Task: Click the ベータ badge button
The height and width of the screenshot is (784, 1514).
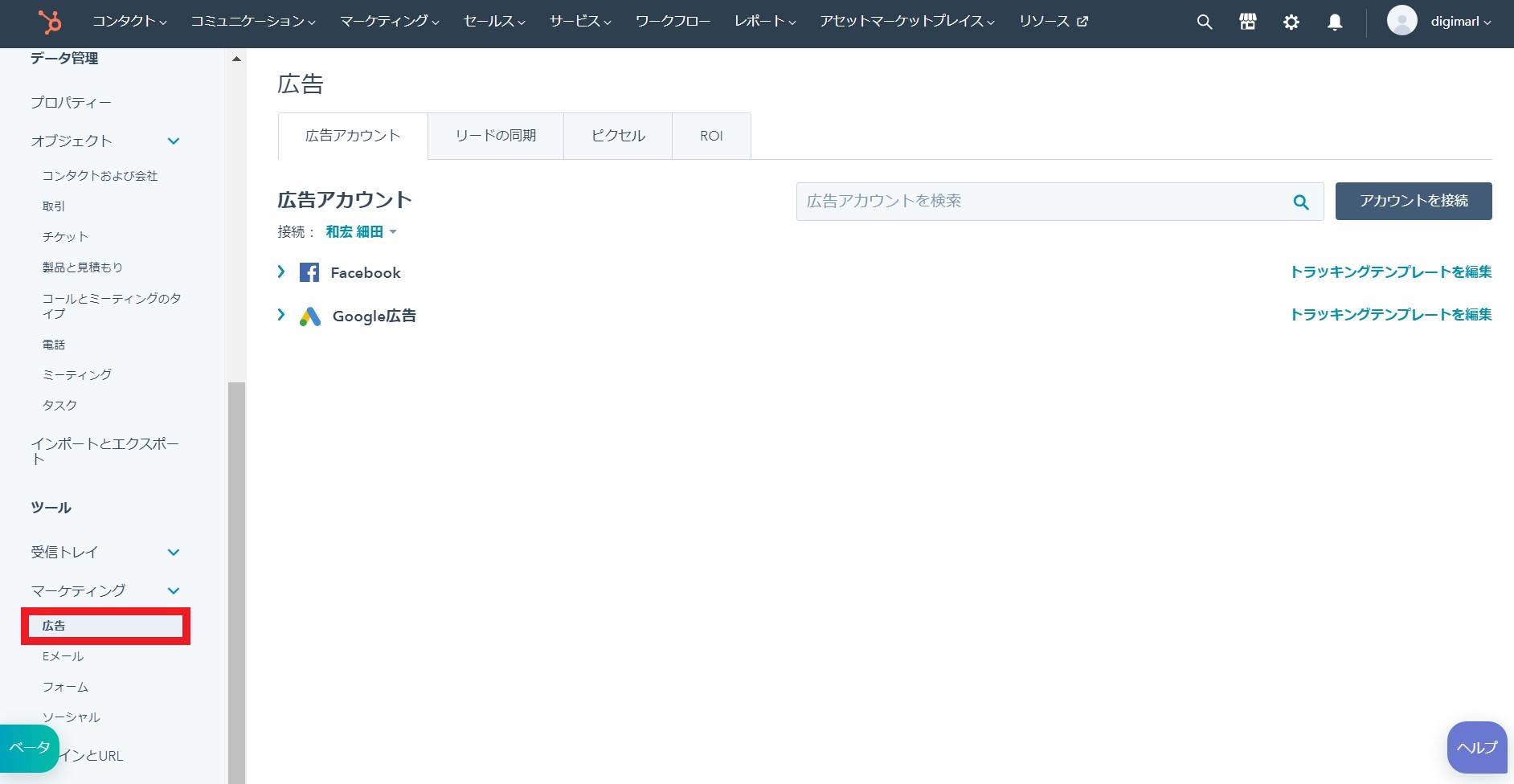Action: [30, 748]
